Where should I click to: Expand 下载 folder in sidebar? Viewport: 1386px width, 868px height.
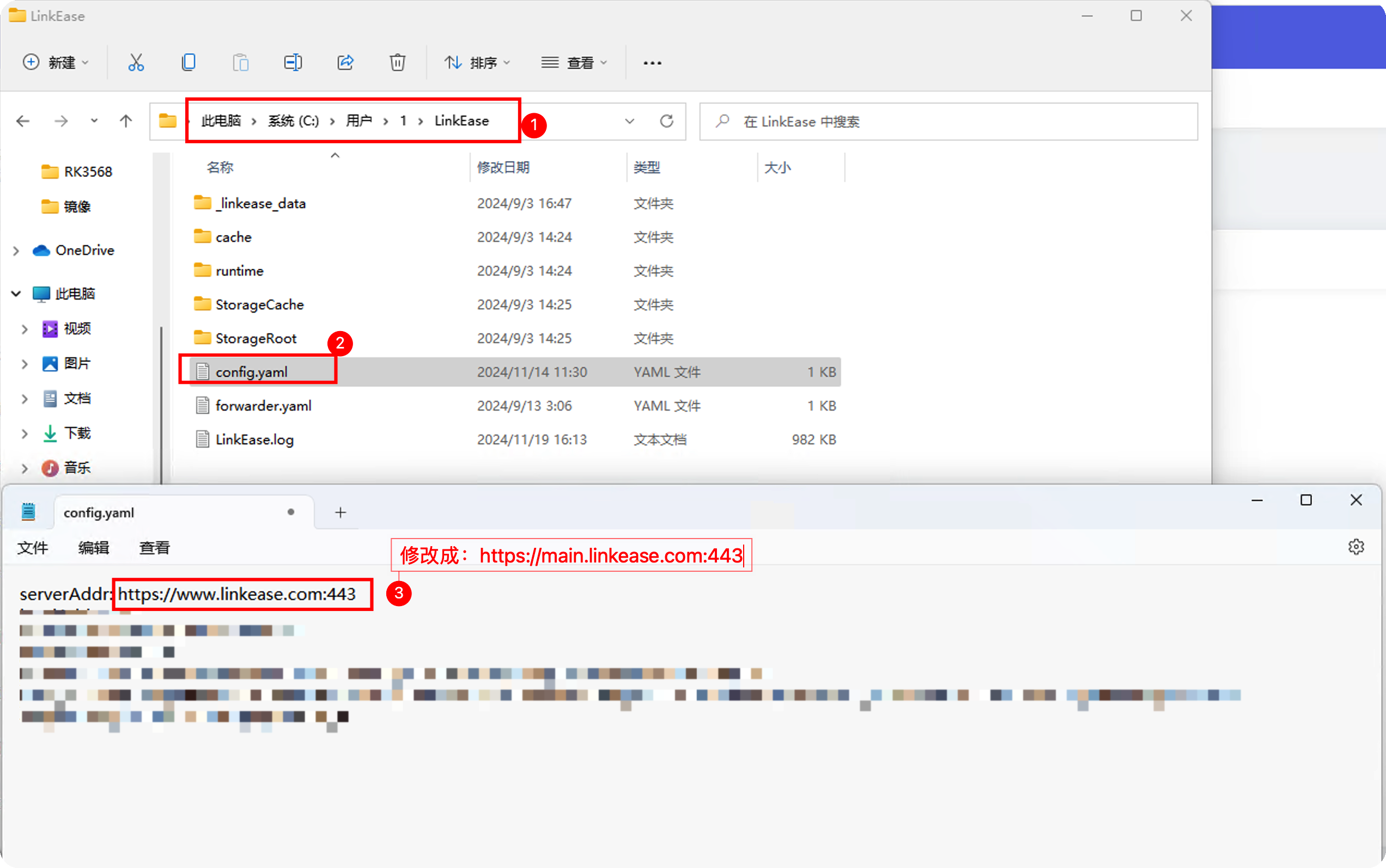click(25, 433)
